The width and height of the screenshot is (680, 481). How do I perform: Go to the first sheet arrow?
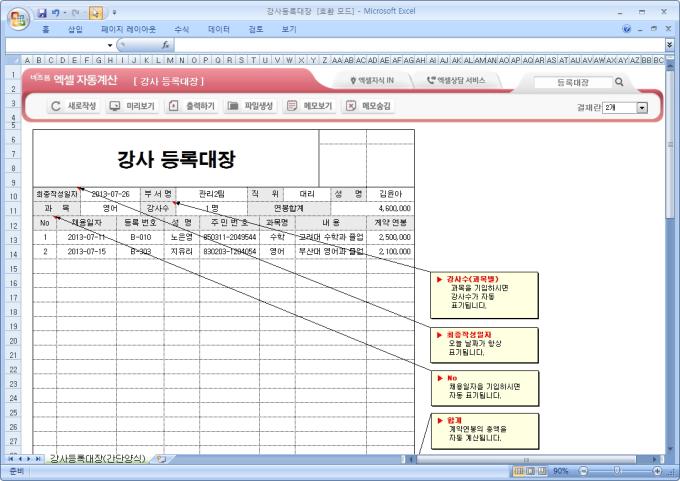click(10, 458)
